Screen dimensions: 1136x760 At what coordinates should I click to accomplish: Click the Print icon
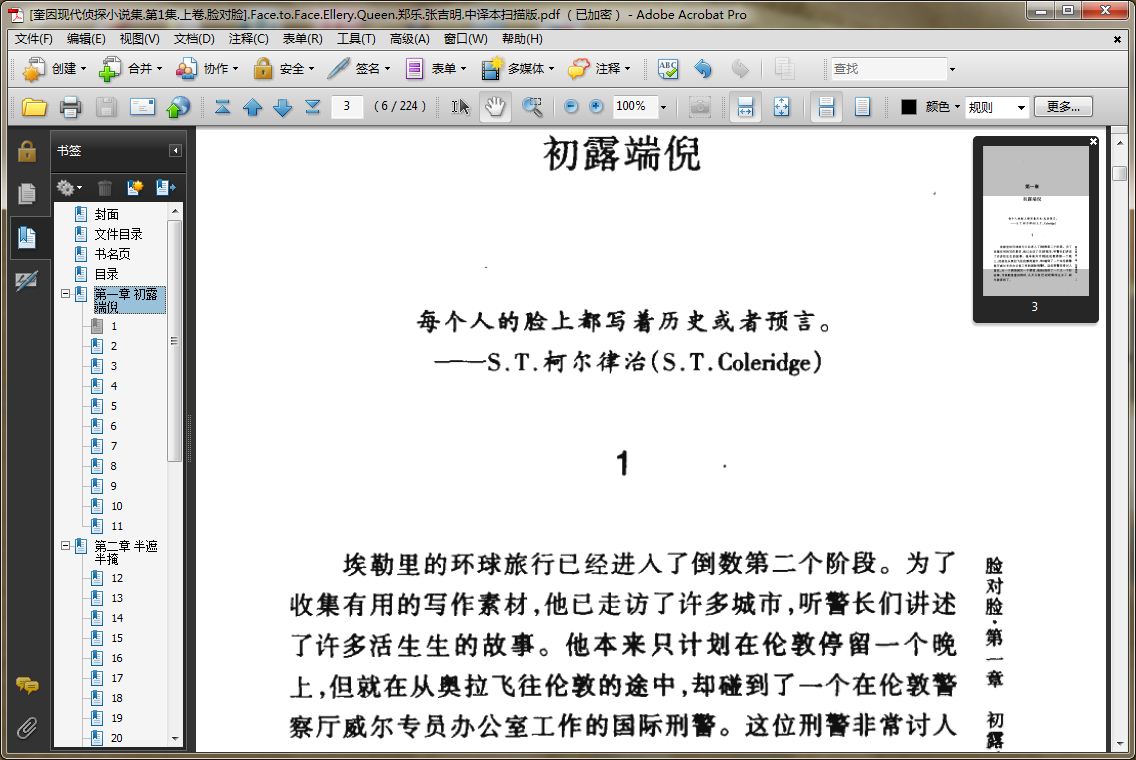pos(70,107)
